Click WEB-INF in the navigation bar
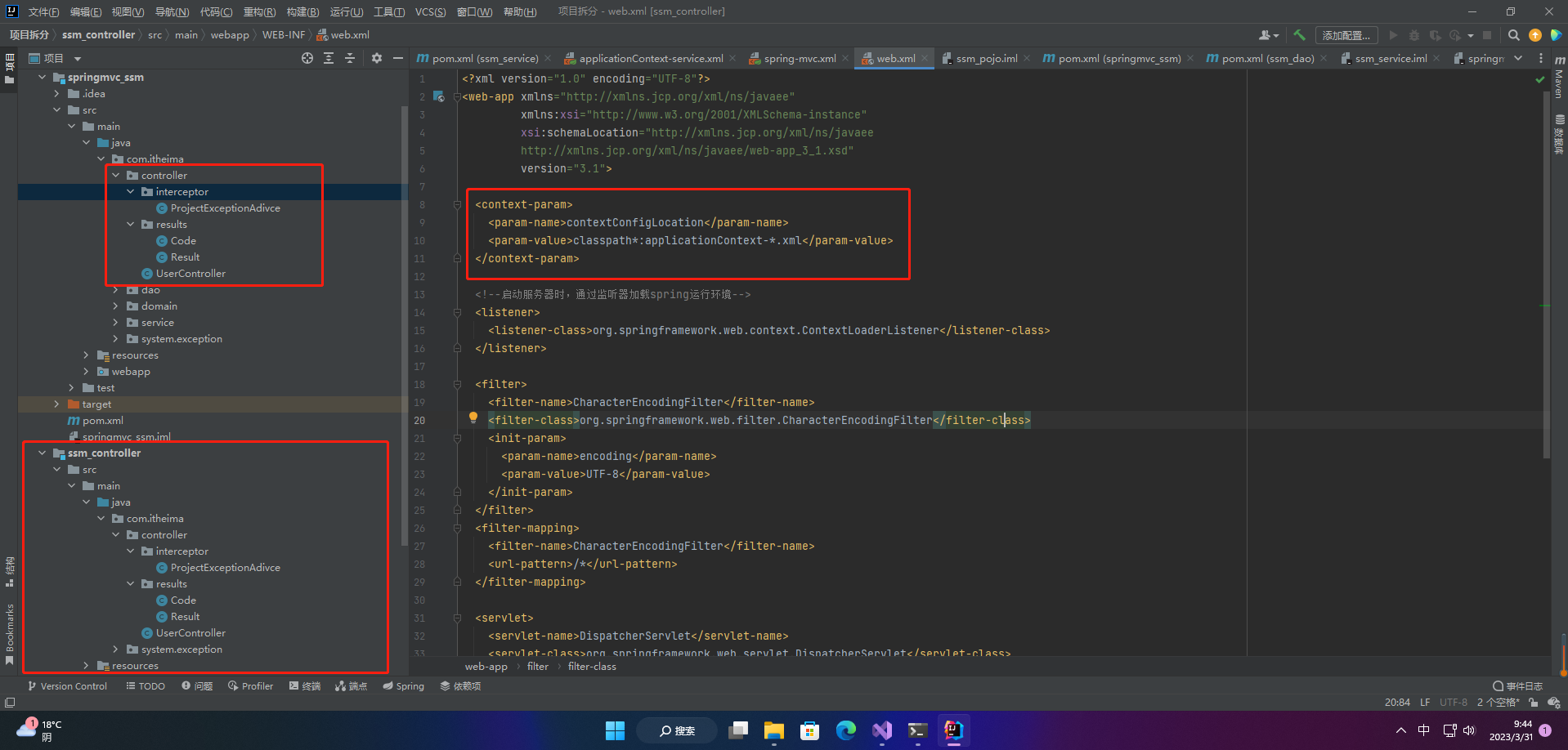Screen dimensions: 1568x750 [284, 35]
